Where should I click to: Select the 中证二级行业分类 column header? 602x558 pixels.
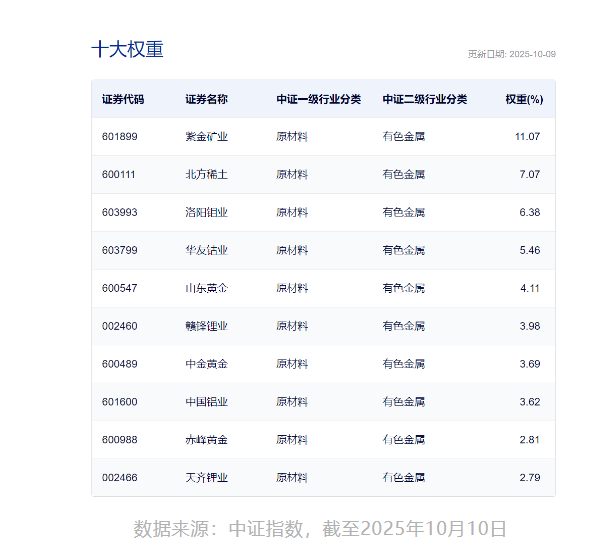[425, 99]
